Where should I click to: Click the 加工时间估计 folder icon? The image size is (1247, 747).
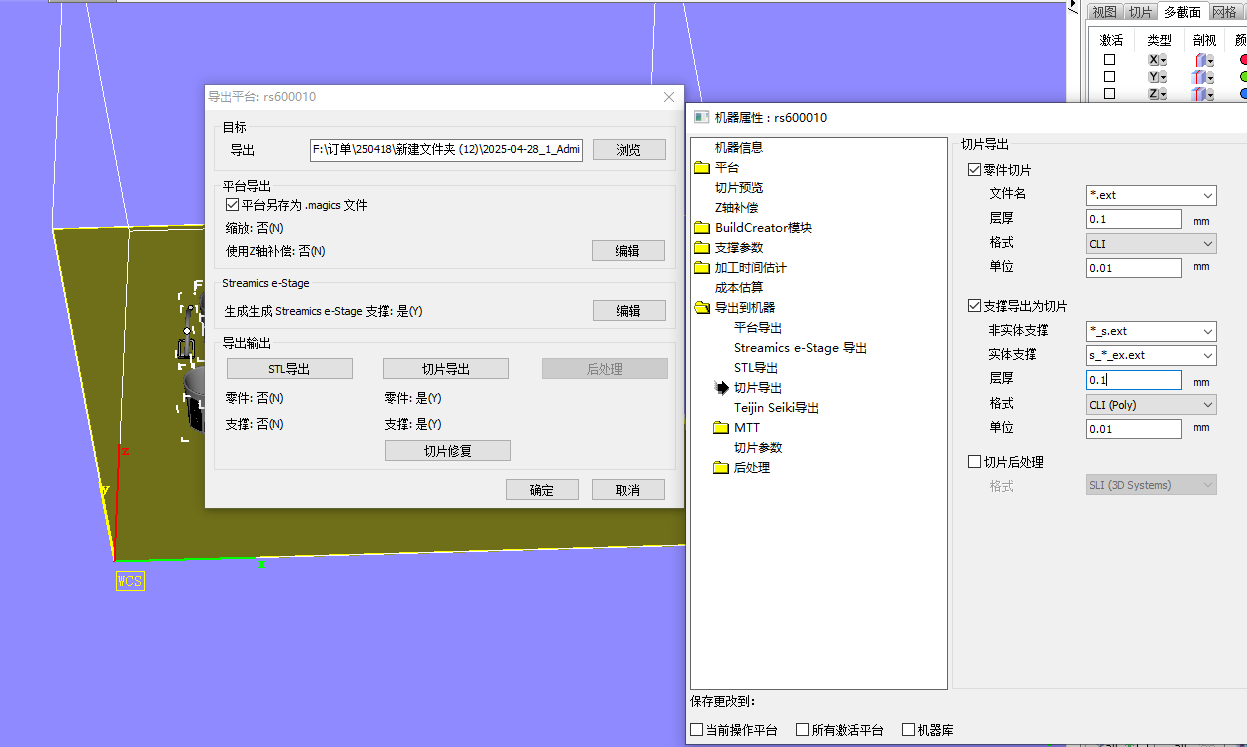point(701,268)
